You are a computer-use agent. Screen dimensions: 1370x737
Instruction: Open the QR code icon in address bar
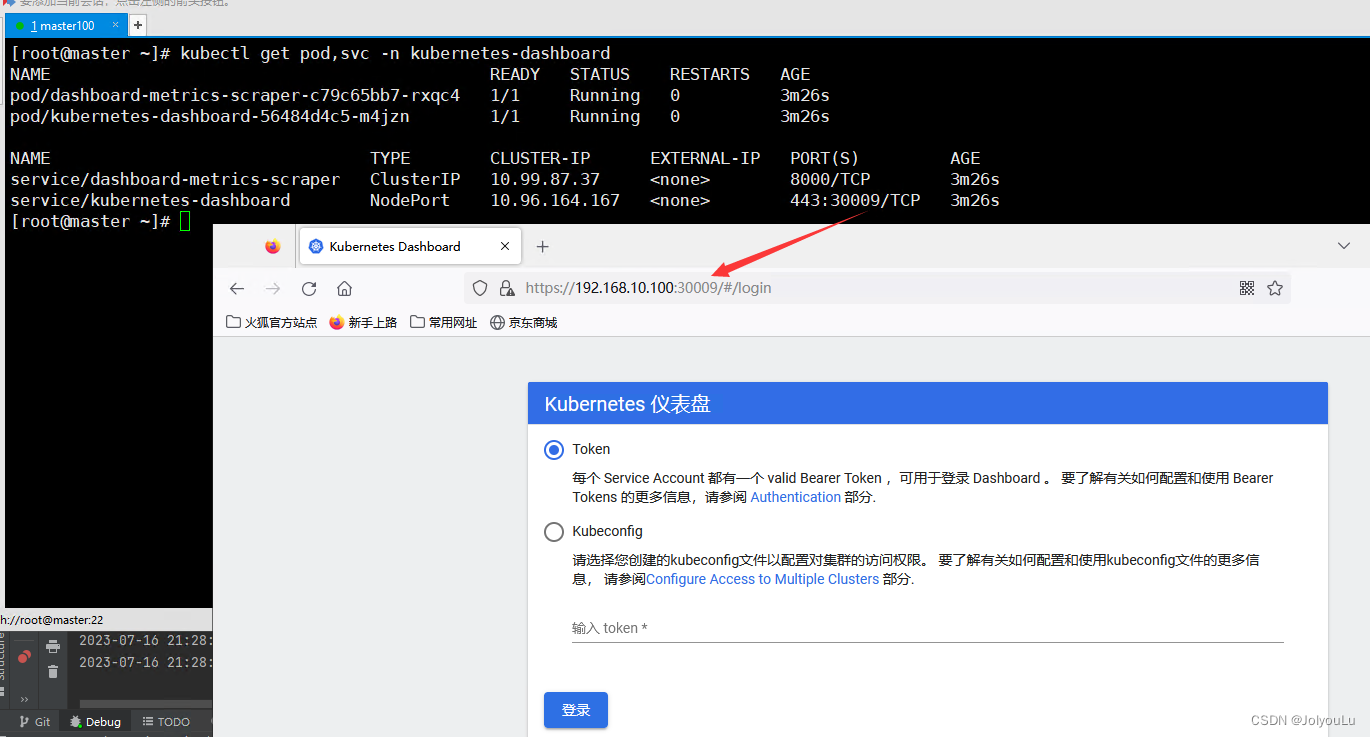(1247, 288)
